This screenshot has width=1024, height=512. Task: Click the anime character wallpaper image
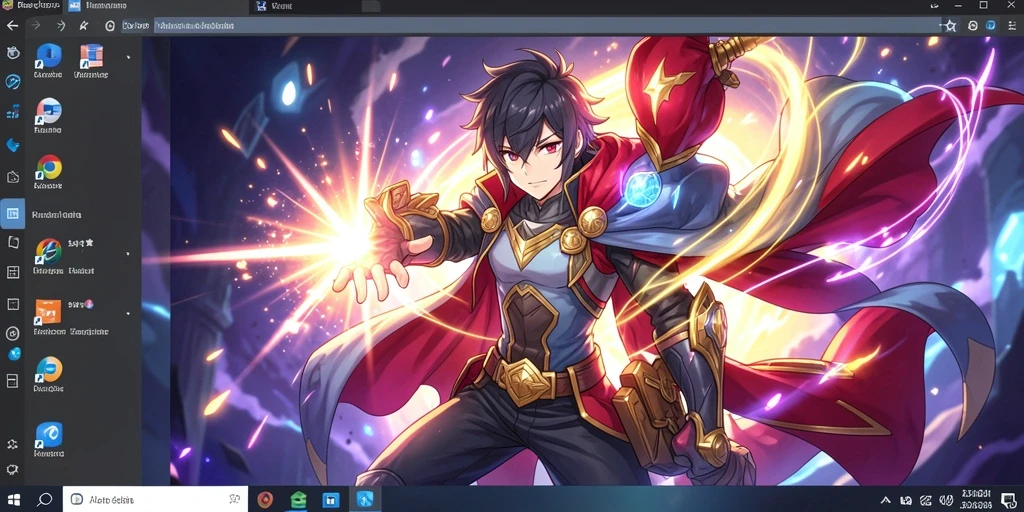[x=581, y=261]
